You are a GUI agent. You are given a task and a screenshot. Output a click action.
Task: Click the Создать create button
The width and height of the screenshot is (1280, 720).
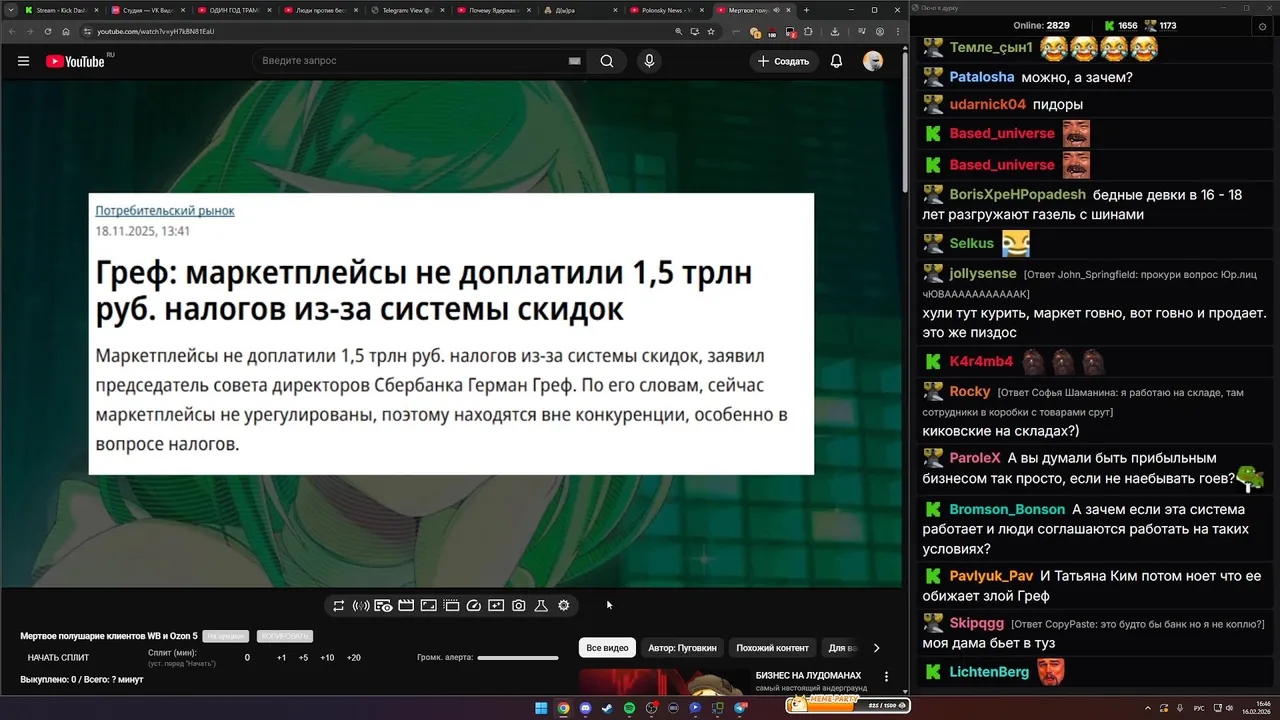pos(784,61)
